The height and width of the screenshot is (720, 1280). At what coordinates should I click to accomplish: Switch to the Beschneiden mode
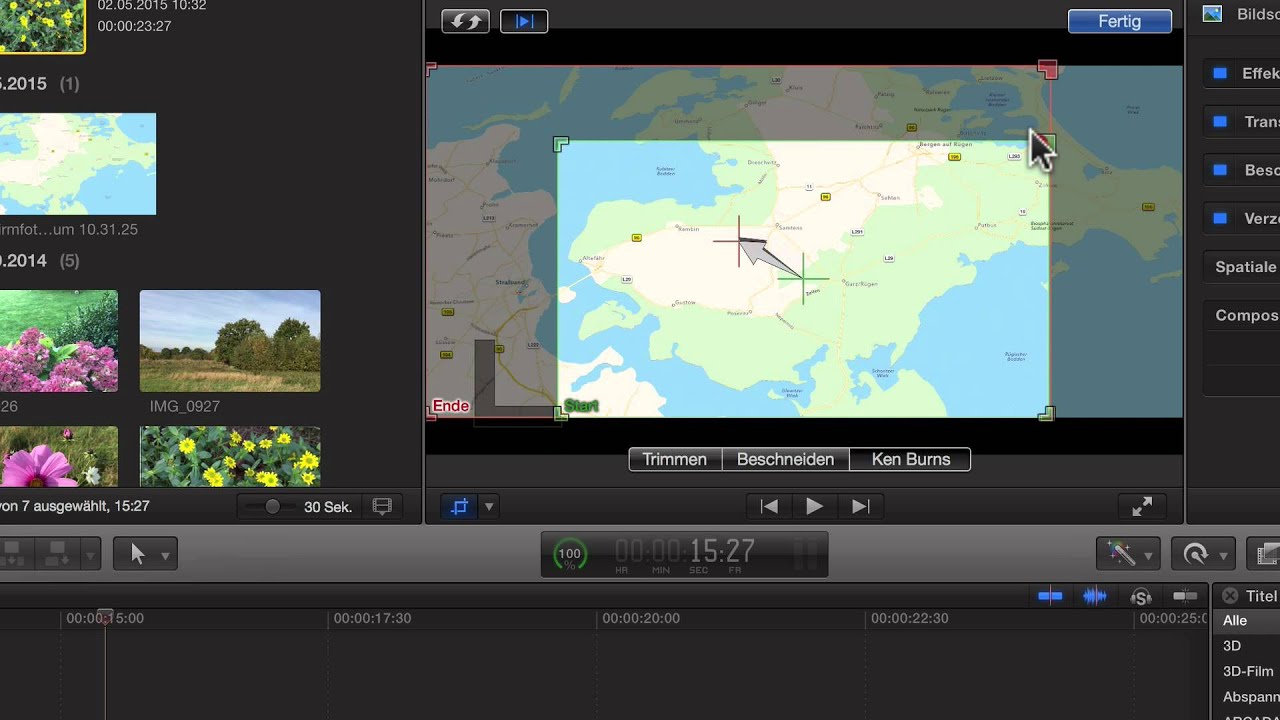(x=785, y=459)
